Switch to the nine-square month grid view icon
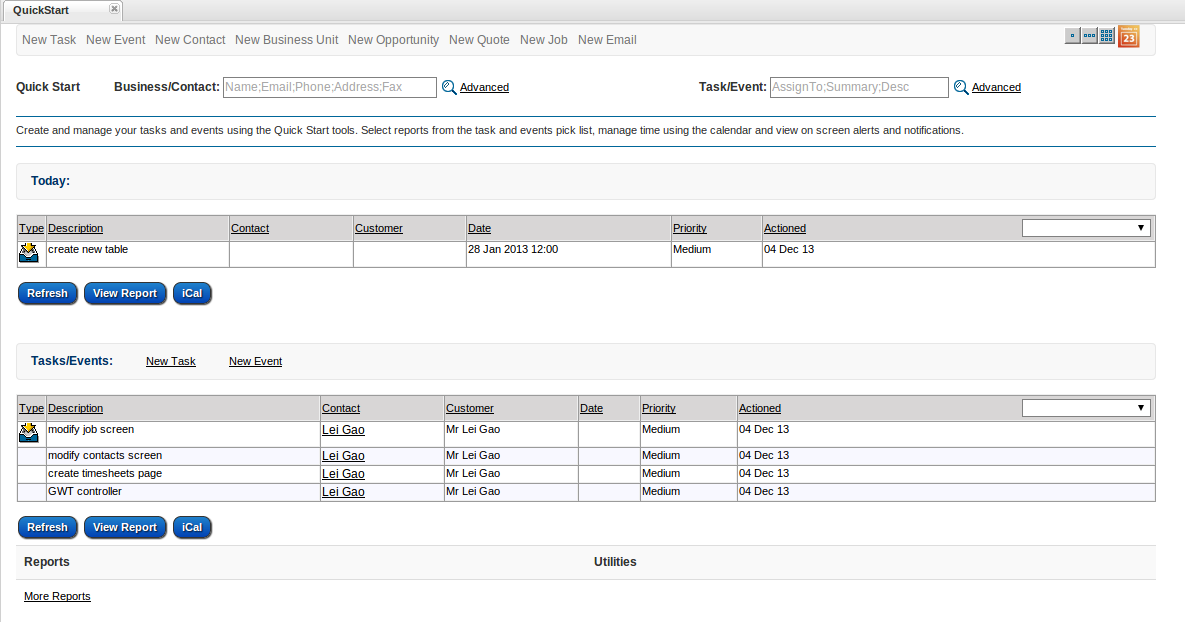Screen dimensions: 1185x622 click(x=1106, y=36)
